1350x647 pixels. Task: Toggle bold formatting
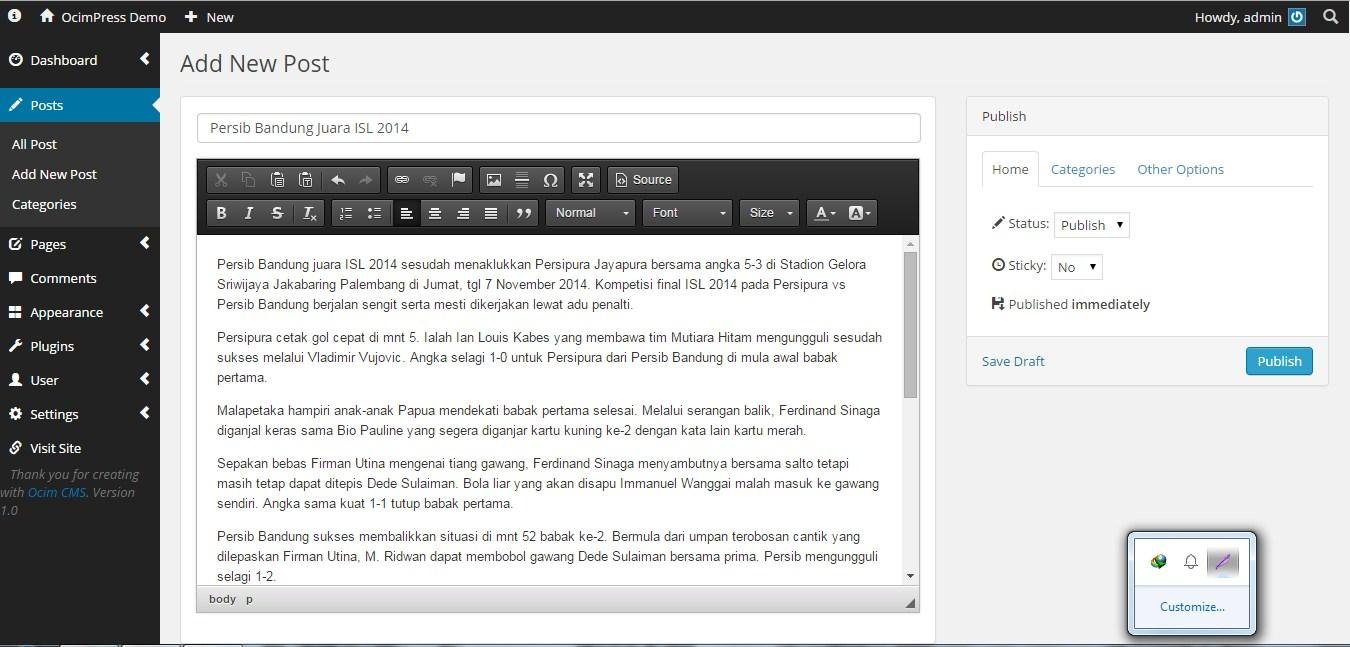click(221, 212)
